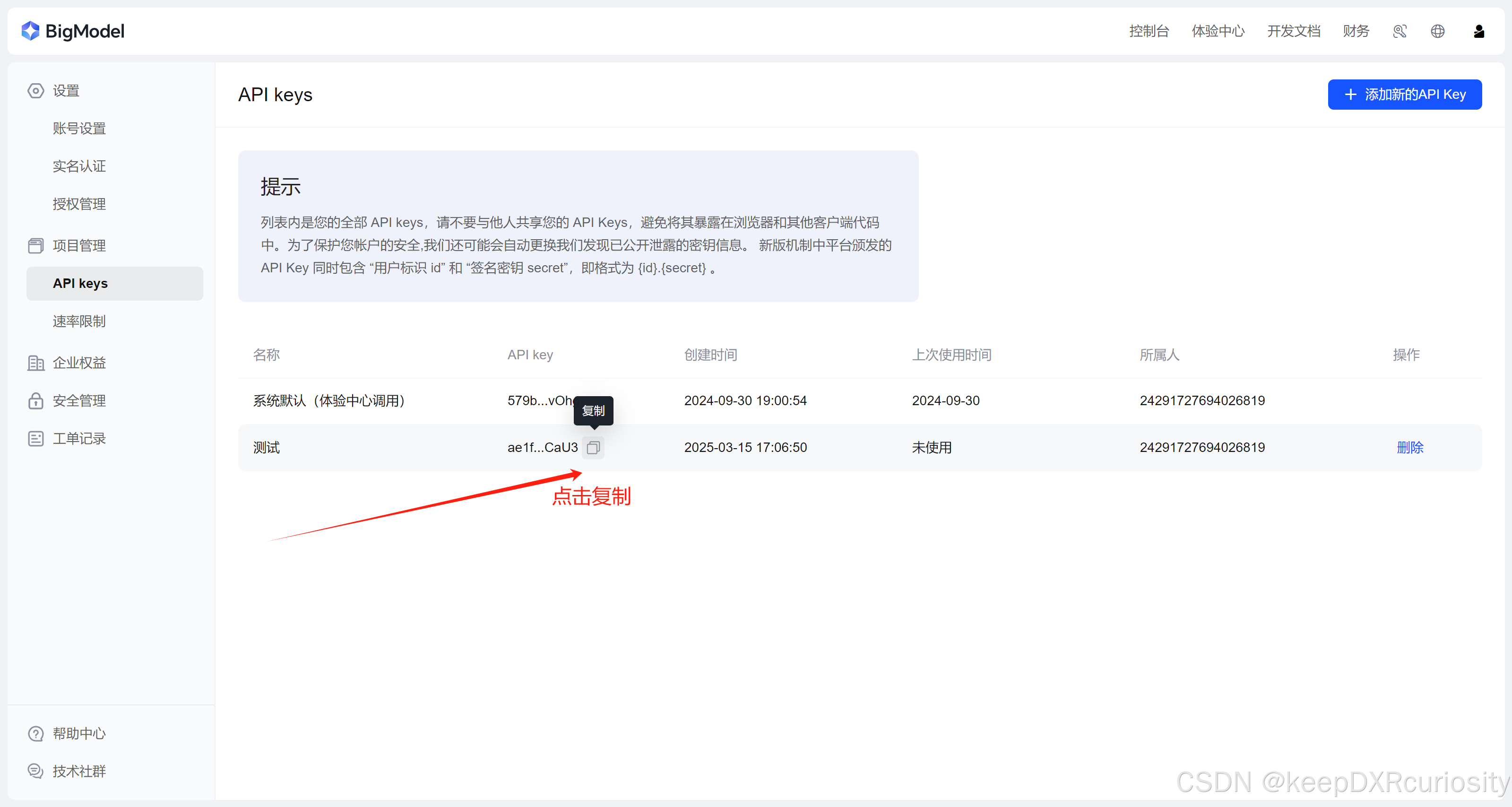Click the 安全管理 lock icon
The image size is (1512, 807).
[36, 401]
